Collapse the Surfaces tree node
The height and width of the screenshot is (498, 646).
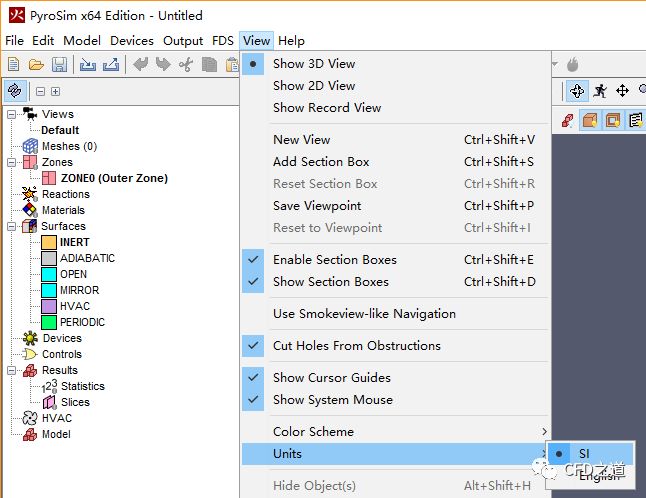pos(11,227)
